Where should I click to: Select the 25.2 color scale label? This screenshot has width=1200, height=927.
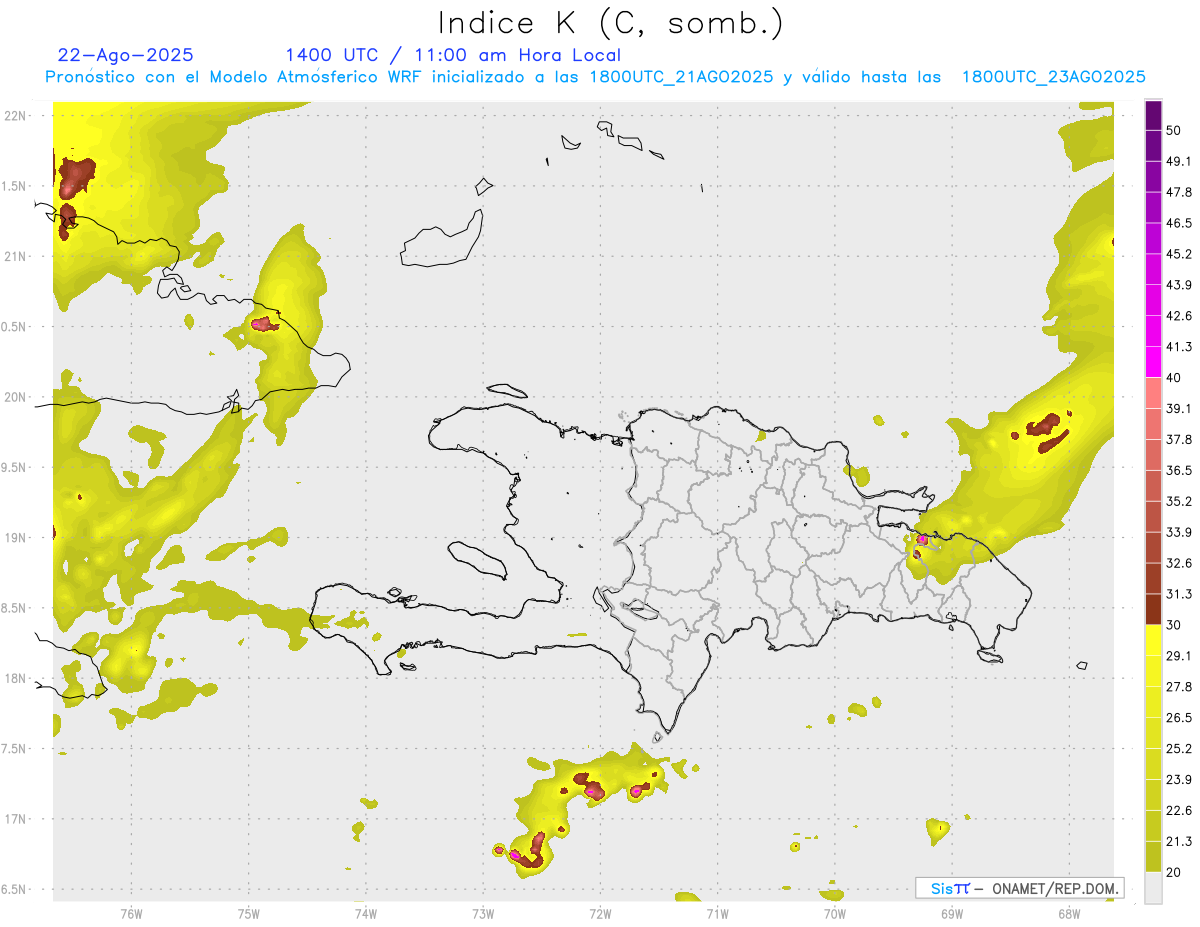[1178, 749]
